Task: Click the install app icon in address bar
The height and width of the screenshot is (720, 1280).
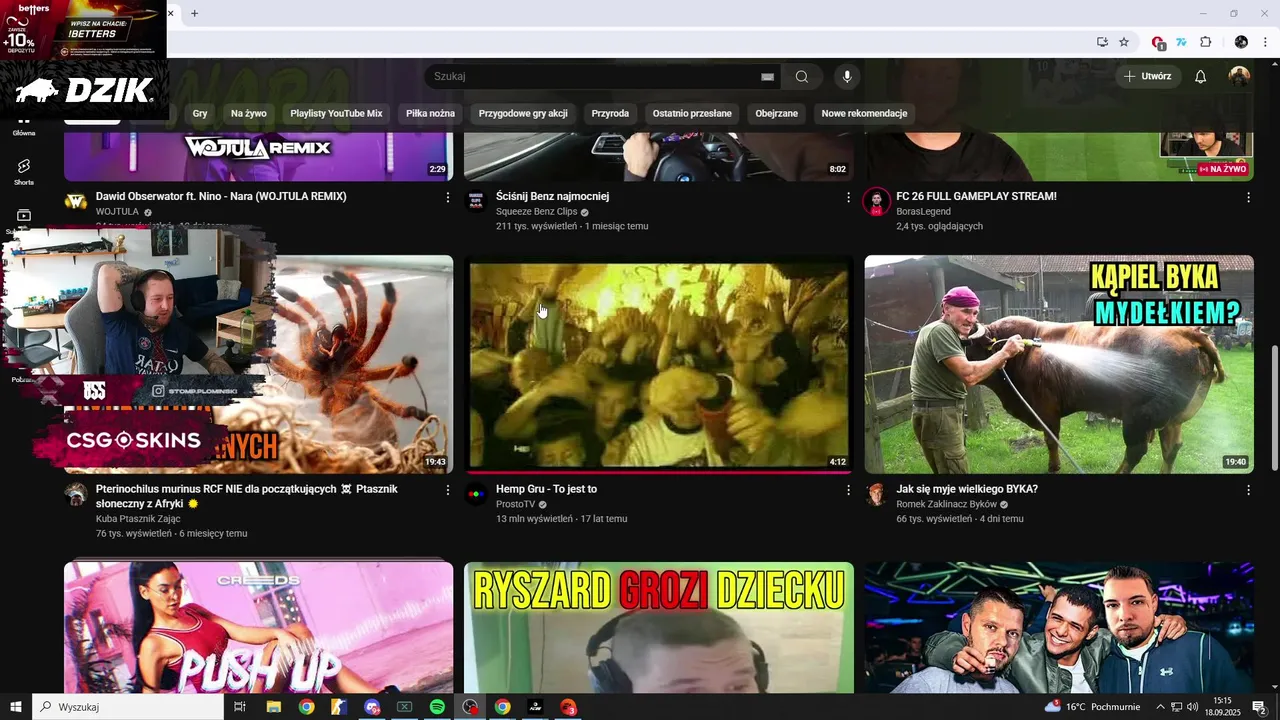Action: [1102, 42]
